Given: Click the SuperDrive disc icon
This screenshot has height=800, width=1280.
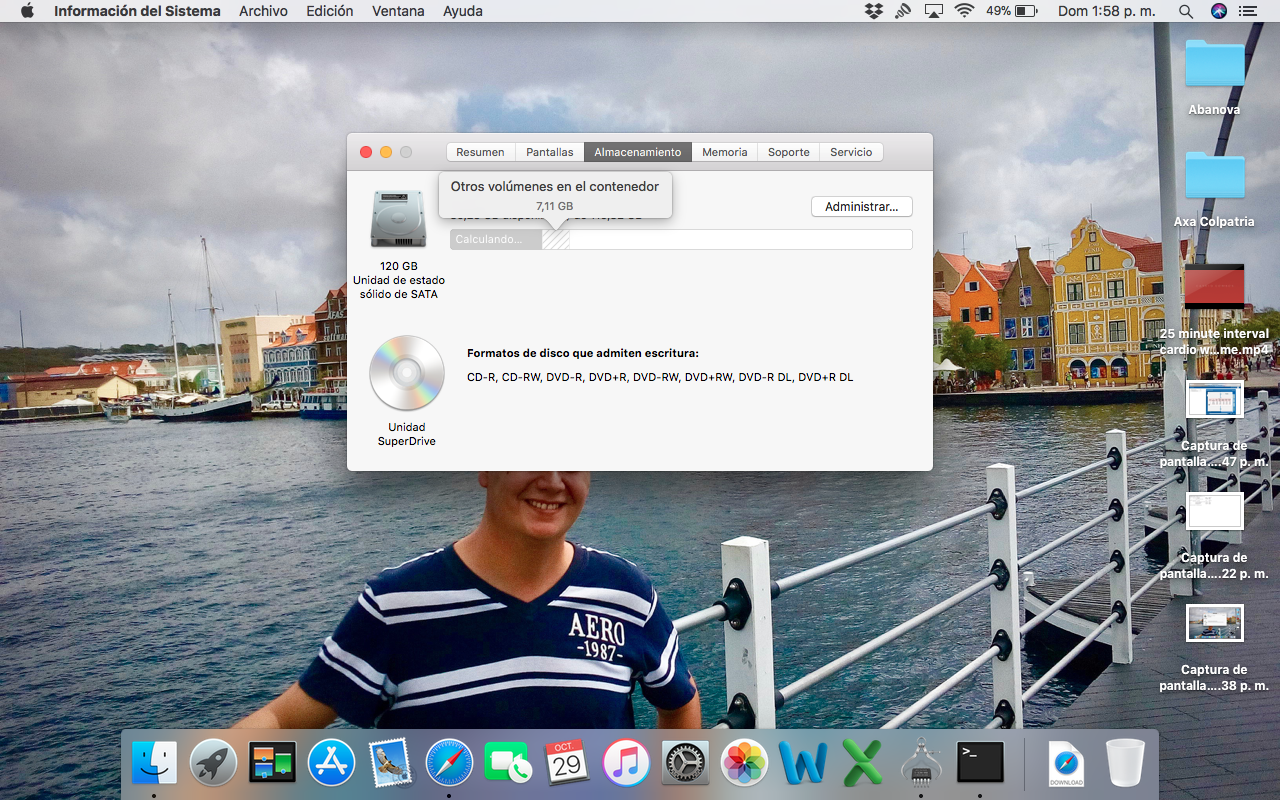Looking at the screenshot, I should [x=406, y=373].
